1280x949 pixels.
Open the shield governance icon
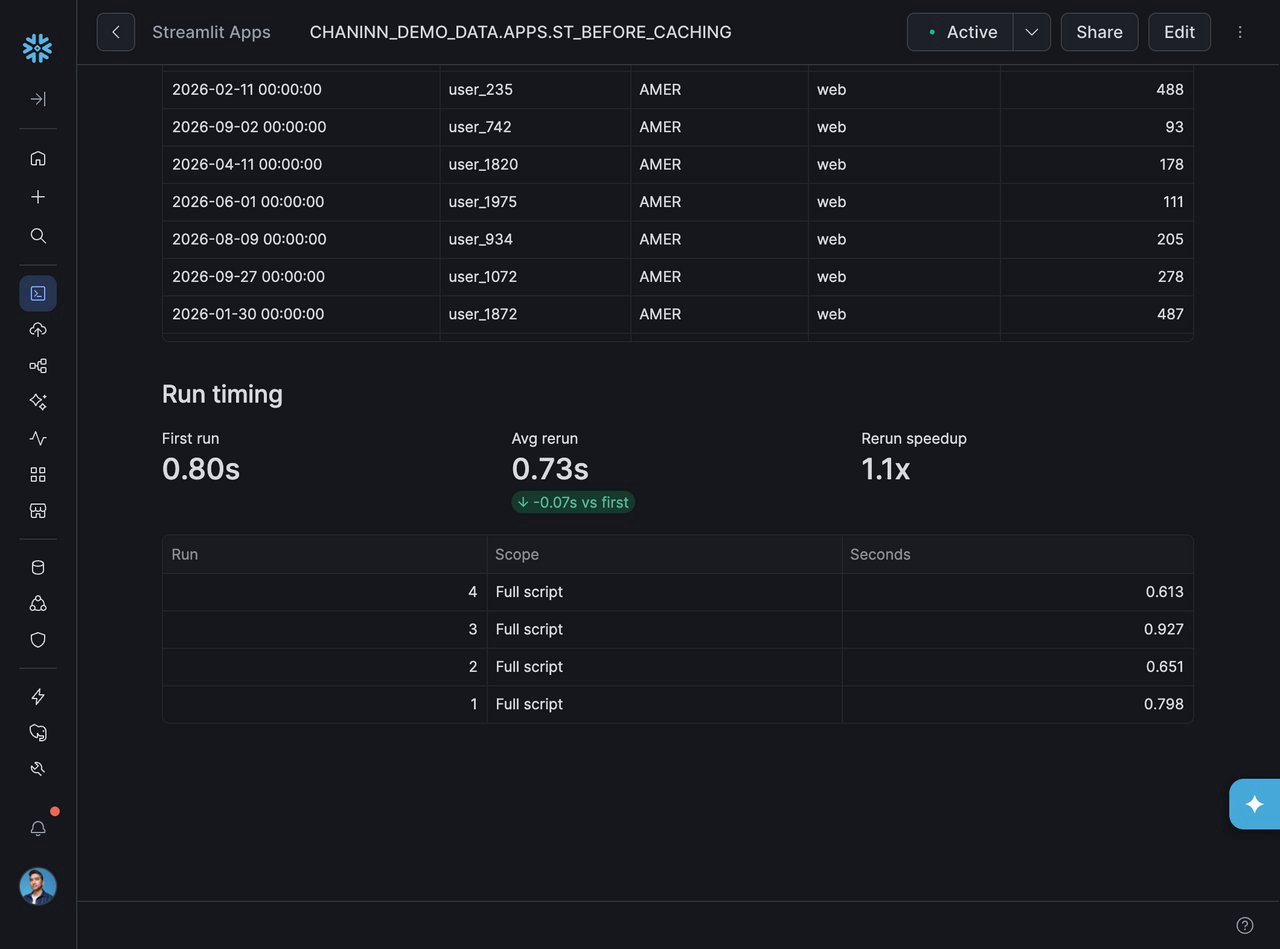(38, 640)
